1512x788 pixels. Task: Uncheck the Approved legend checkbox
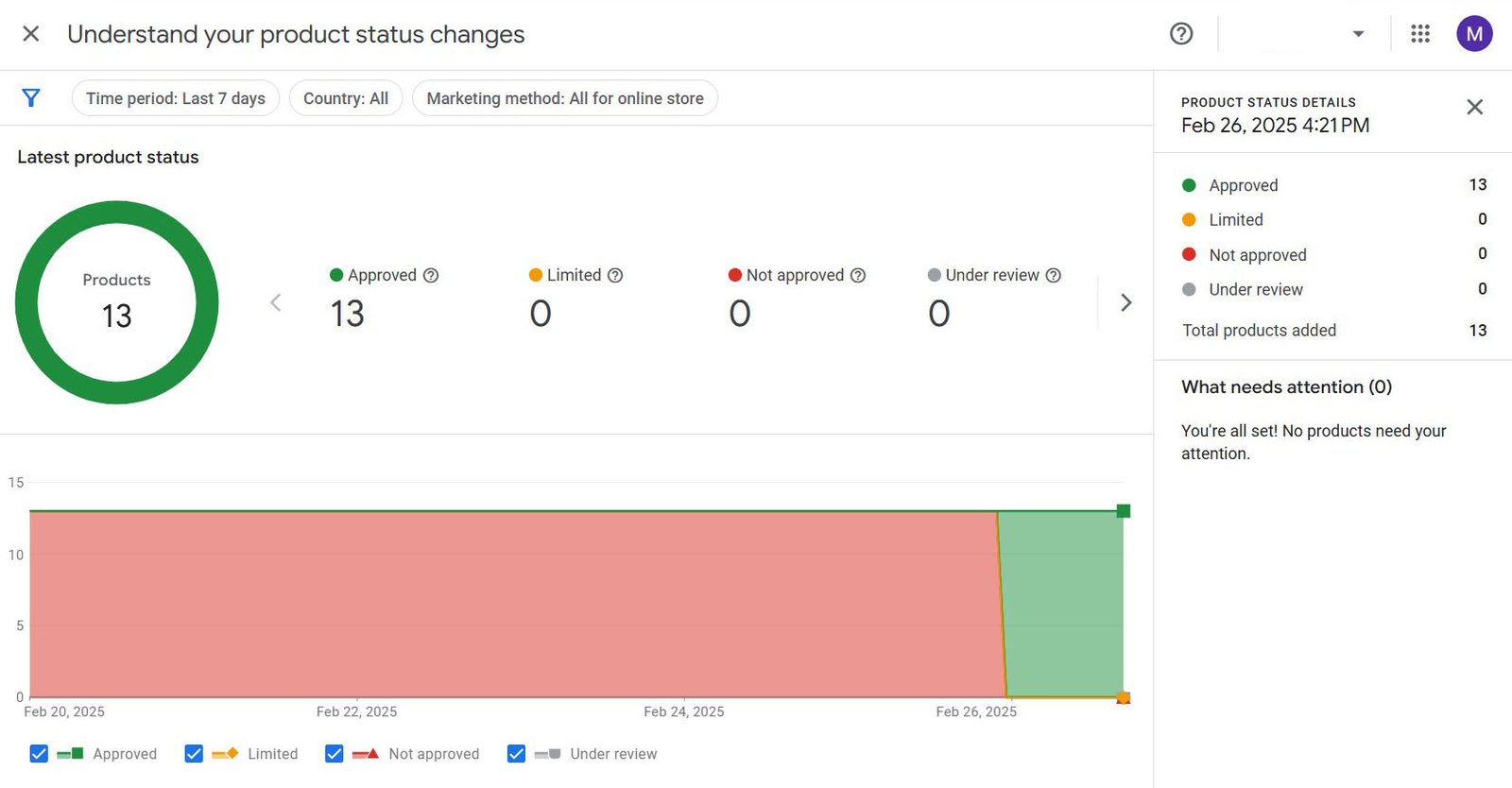tap(39, 754)
